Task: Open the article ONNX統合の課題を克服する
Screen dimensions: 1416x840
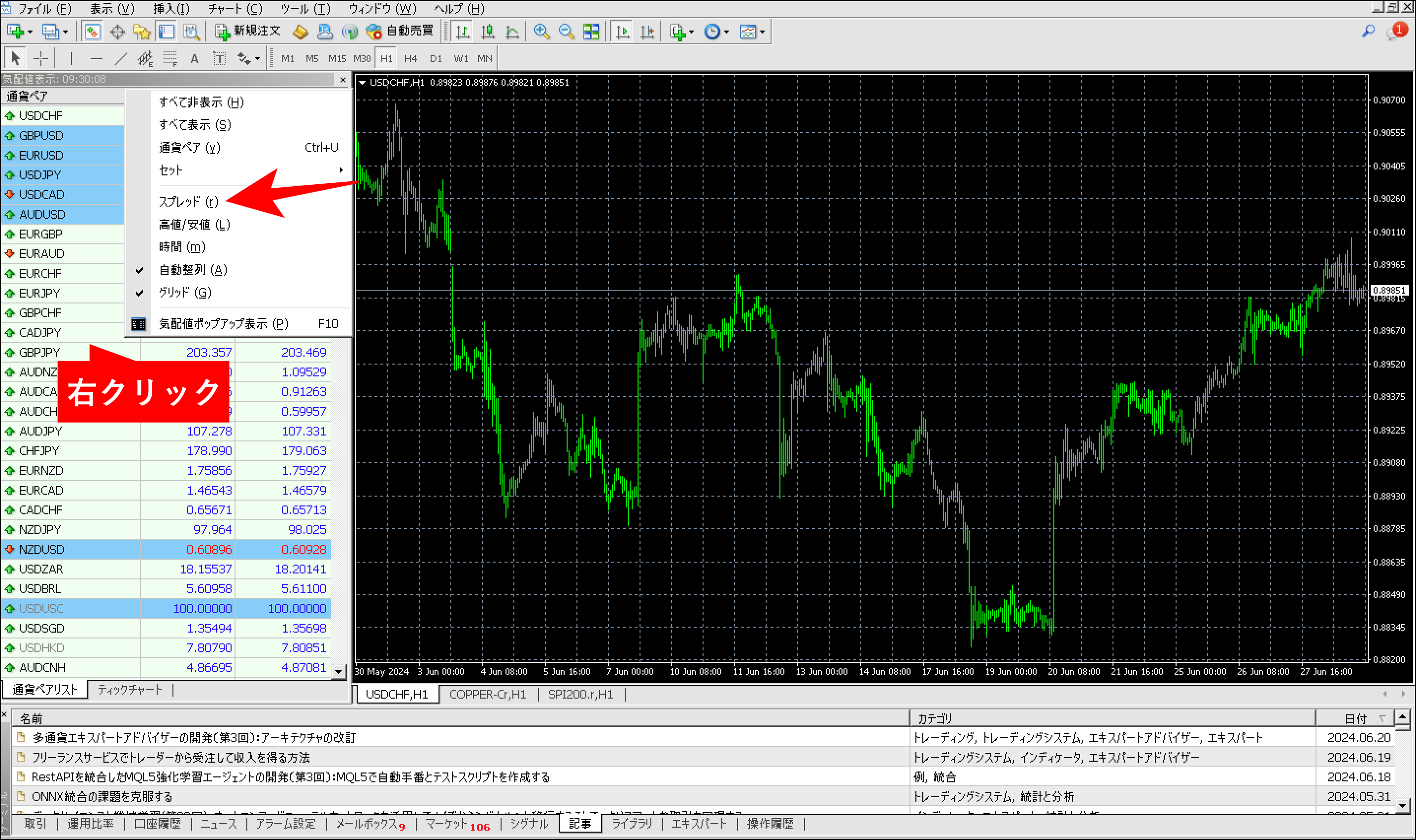Action: pyautogui.click(x=102, y=797)
